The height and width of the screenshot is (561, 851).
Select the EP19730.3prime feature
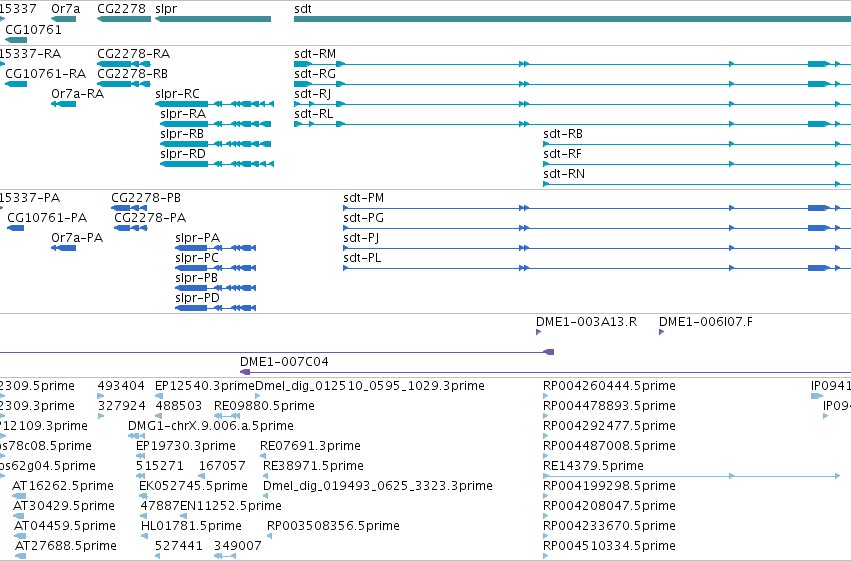click(x=140, y=456)
